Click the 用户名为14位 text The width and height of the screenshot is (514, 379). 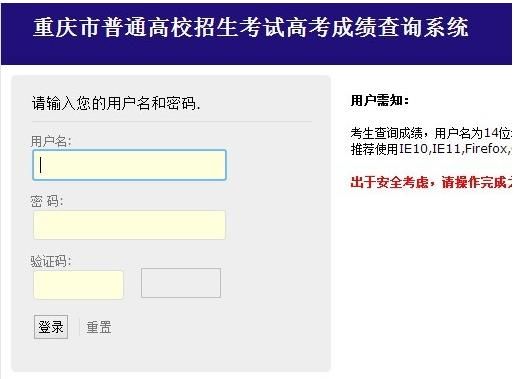[473, 133]
